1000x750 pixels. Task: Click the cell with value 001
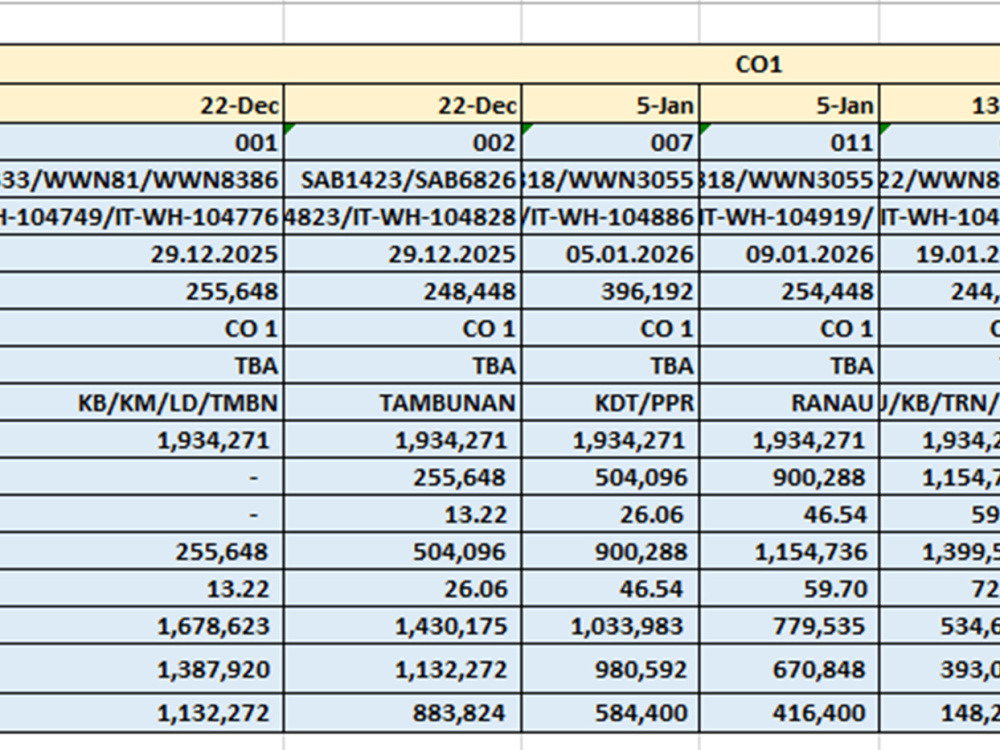coord(142,142)
